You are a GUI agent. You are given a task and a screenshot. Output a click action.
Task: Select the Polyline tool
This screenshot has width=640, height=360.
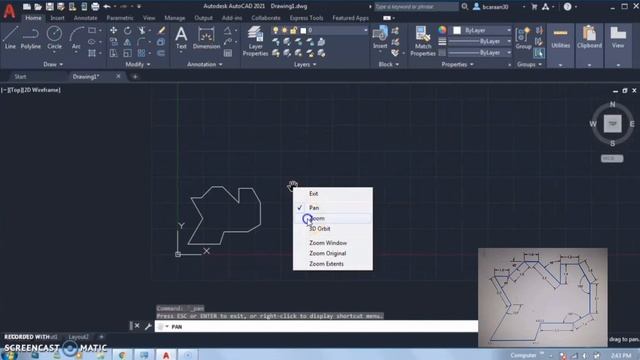pos(31,38)
